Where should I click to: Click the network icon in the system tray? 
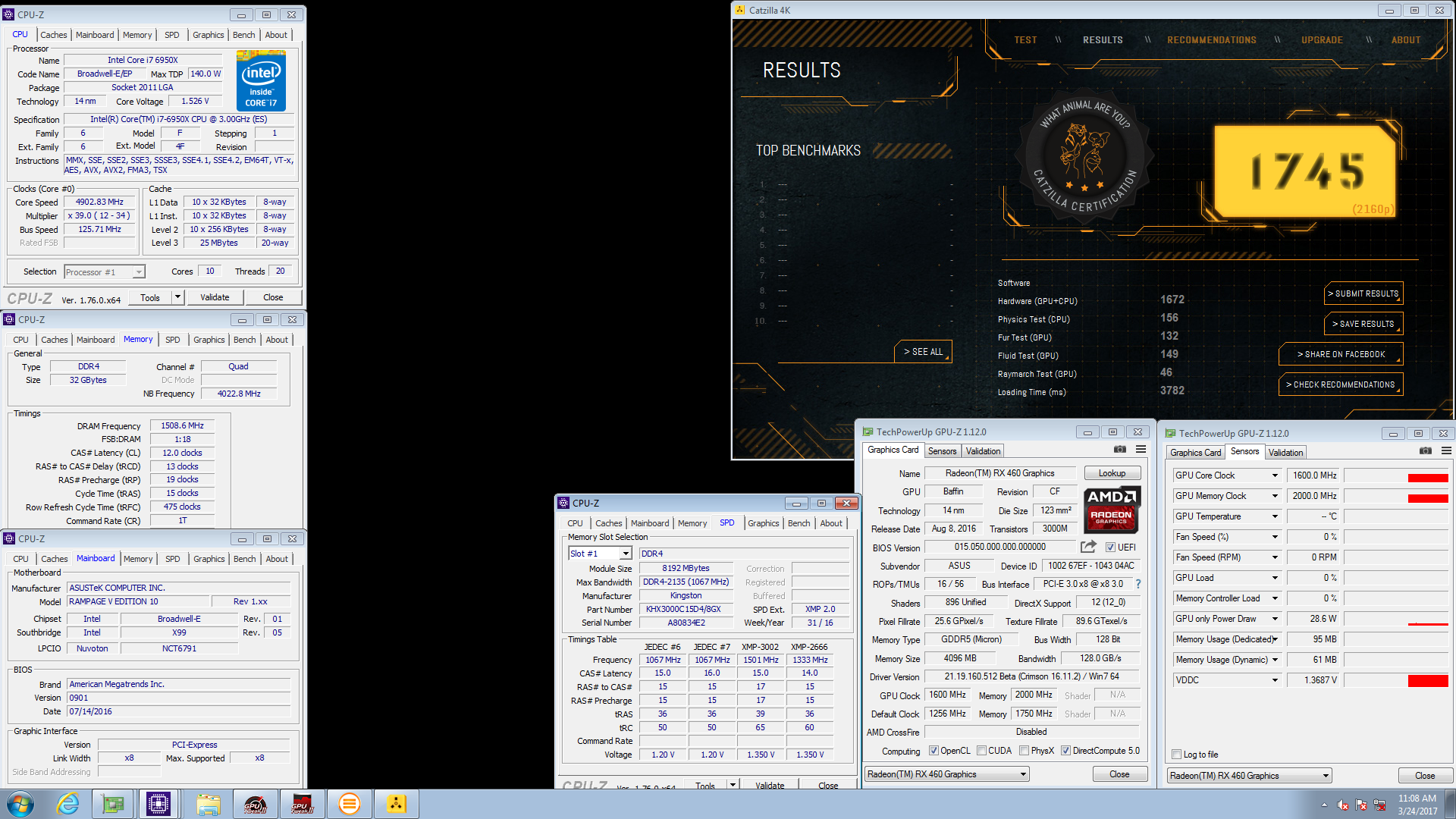[1379, 805]
